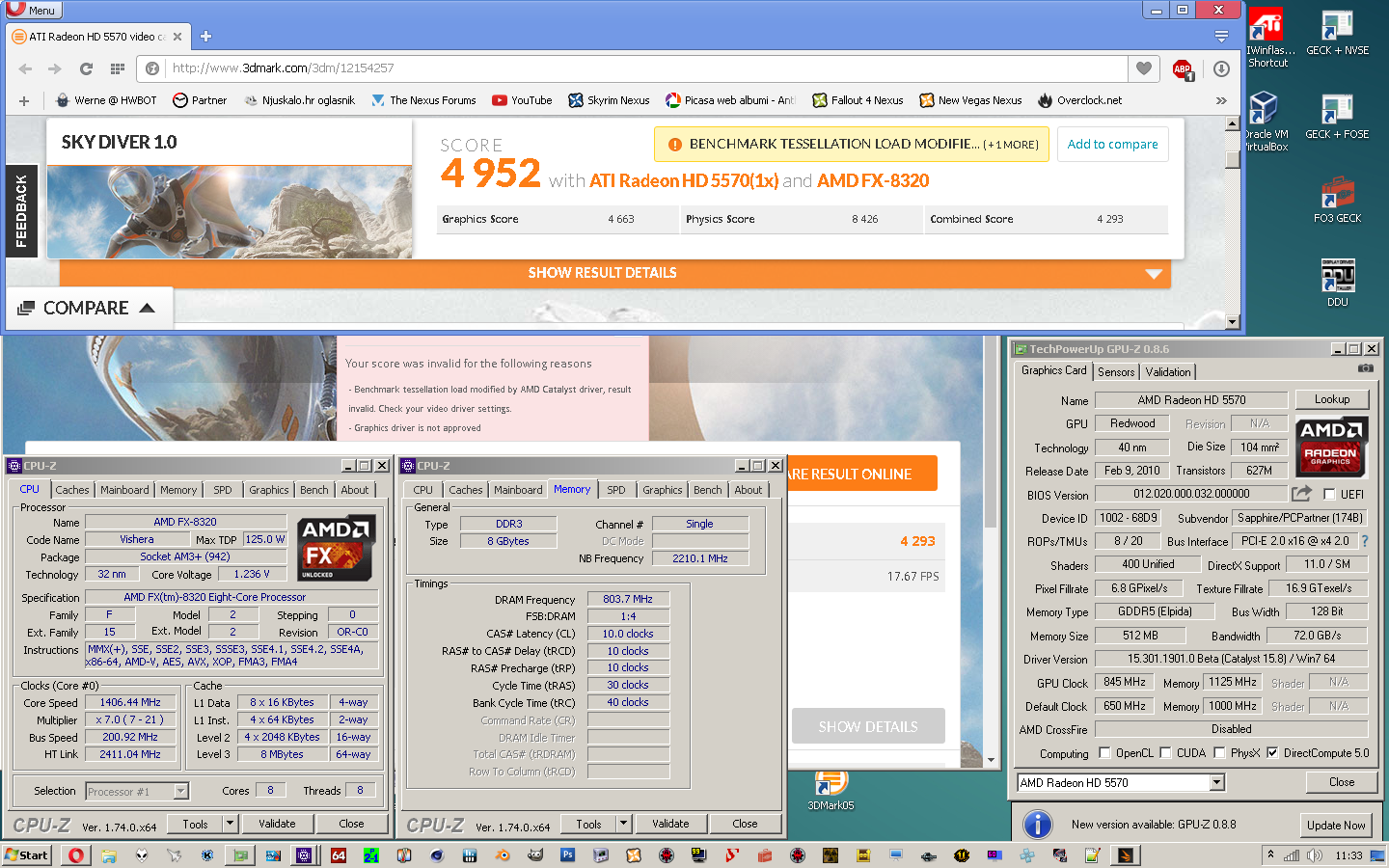This screenshot has height=868, width=1389.
Task: Open the Fallout 4 Nexus bookmark
Action: click(x=858, y=100)
